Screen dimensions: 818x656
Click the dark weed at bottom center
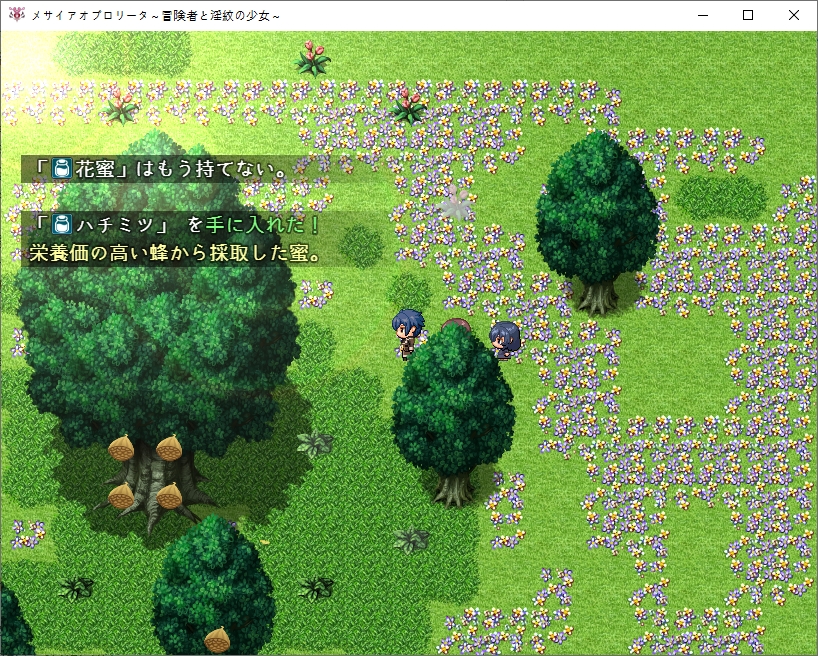tap(316, 588)
